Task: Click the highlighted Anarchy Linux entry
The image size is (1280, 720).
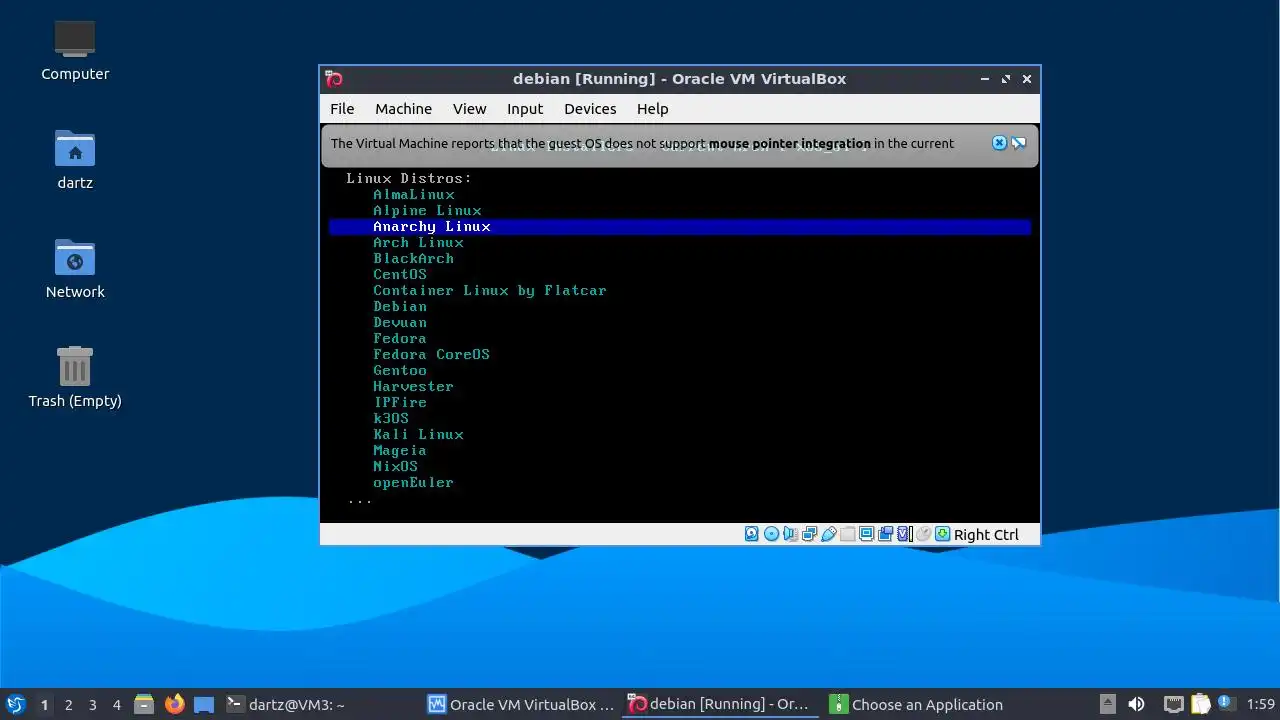Action: point(680,227)
